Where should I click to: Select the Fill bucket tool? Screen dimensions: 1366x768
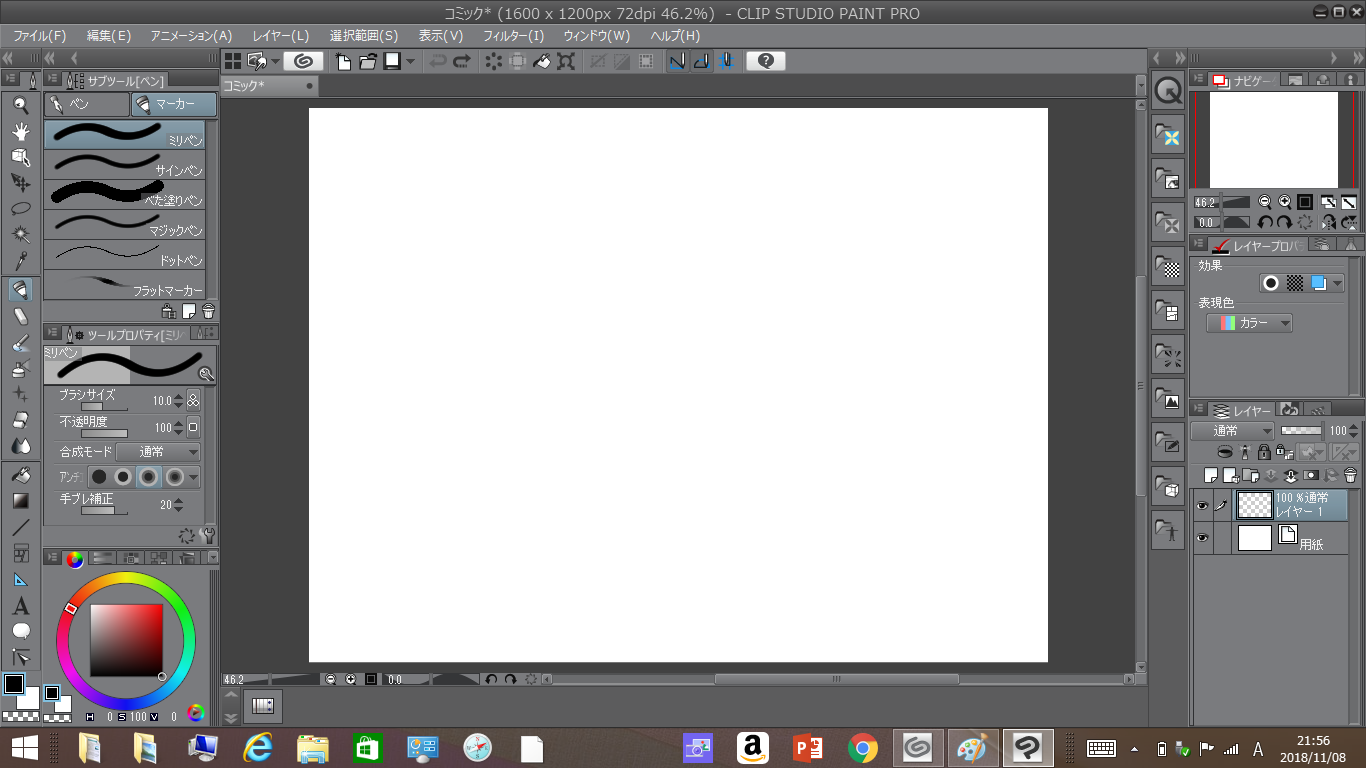point(20,474)
